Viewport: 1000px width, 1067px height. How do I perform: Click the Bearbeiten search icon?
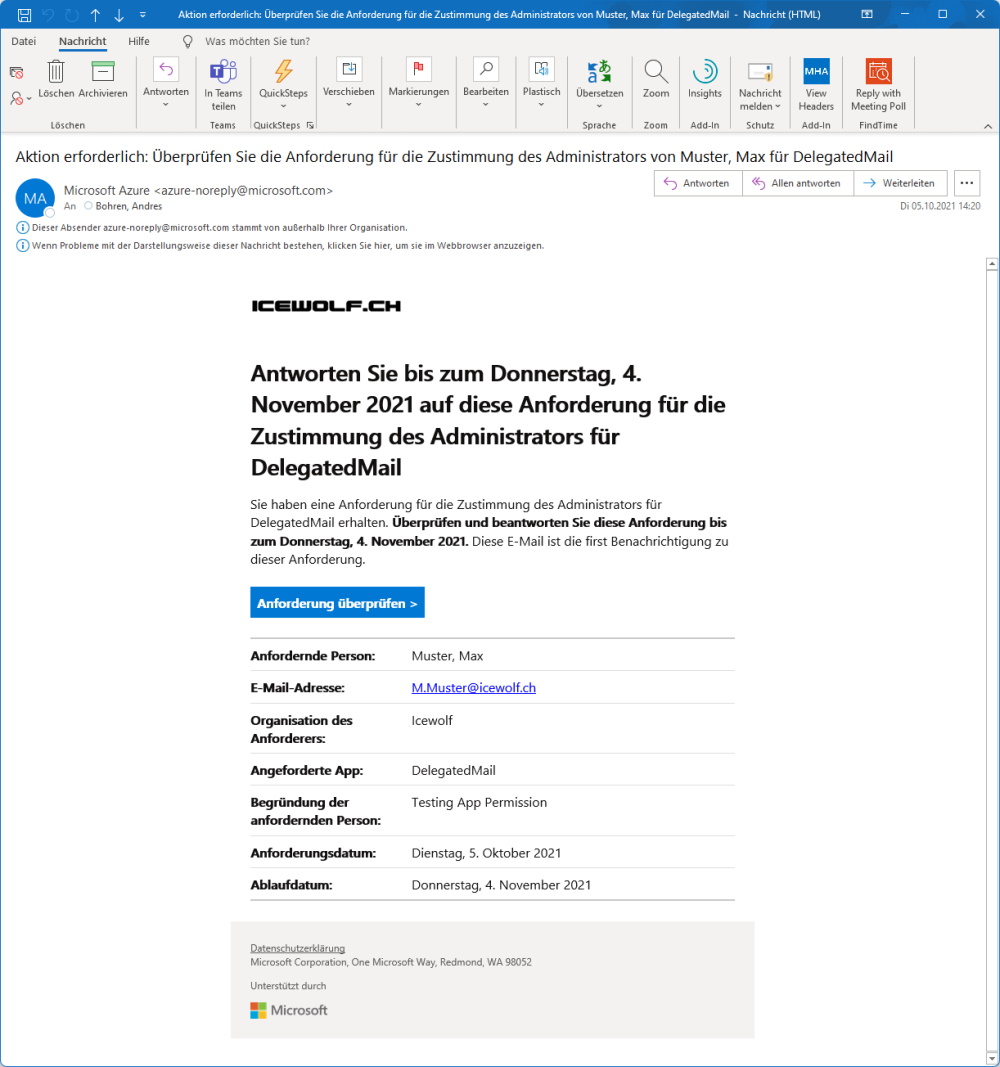486,69
